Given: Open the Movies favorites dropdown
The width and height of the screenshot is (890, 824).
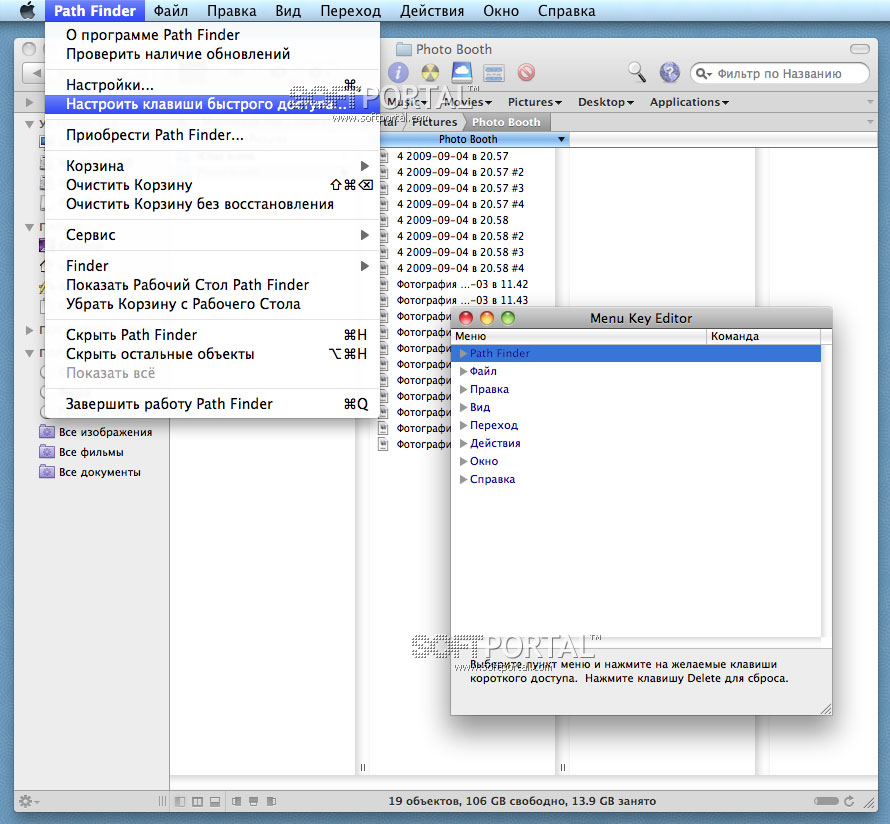Looking at the screenshot, I should click(x=468, y=102).
